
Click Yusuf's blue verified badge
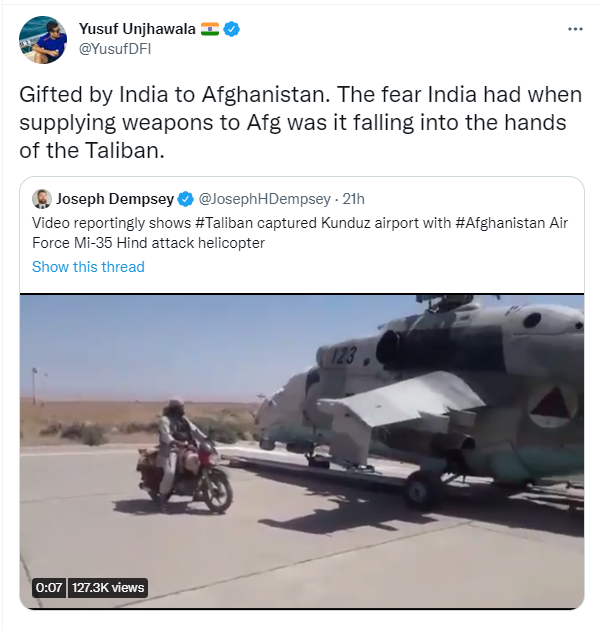click(231, 29)
